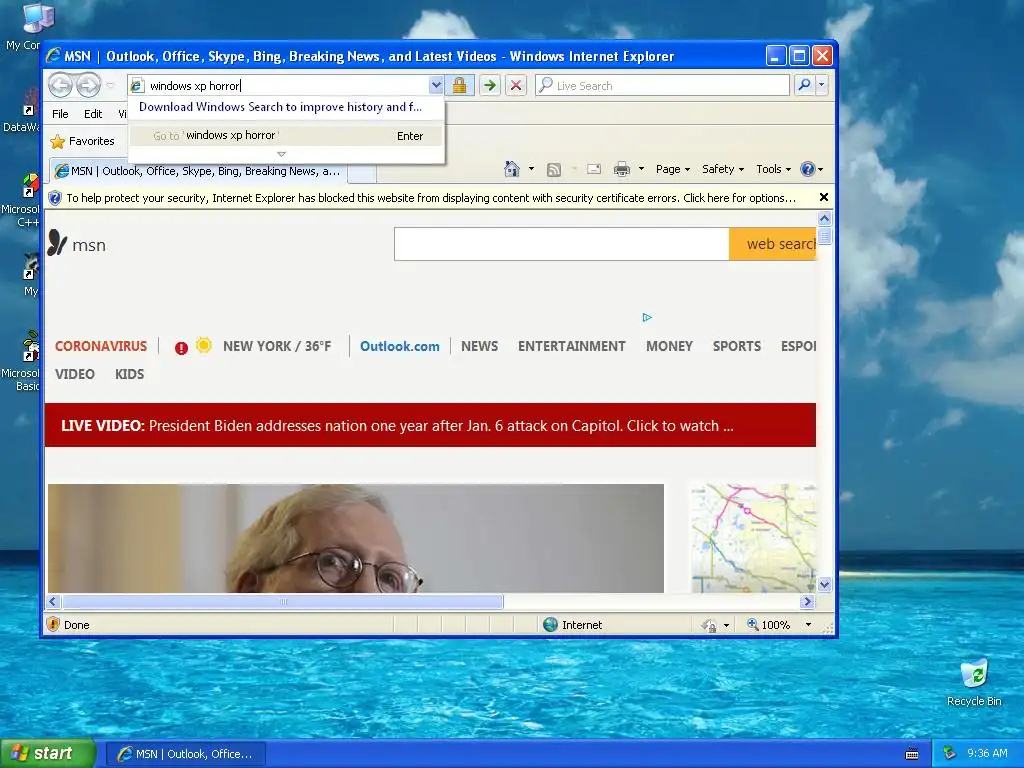Open the Windows start button
The image size is (1024, 768).
pyautogui.click(x=48, y=753)
